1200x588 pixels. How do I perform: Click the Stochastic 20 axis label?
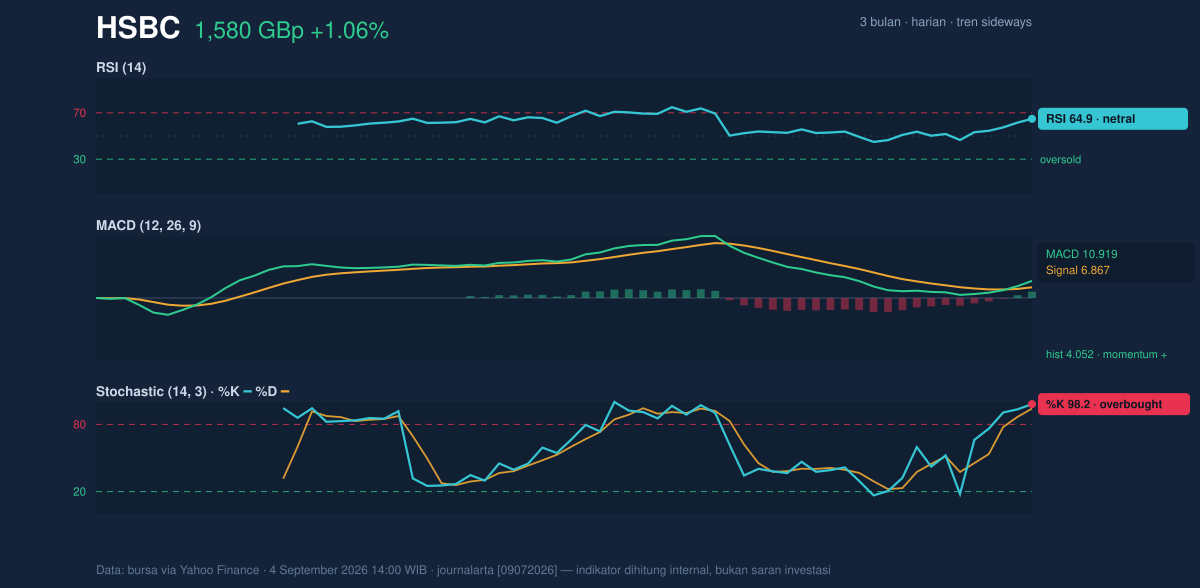(x=79, y=492)
